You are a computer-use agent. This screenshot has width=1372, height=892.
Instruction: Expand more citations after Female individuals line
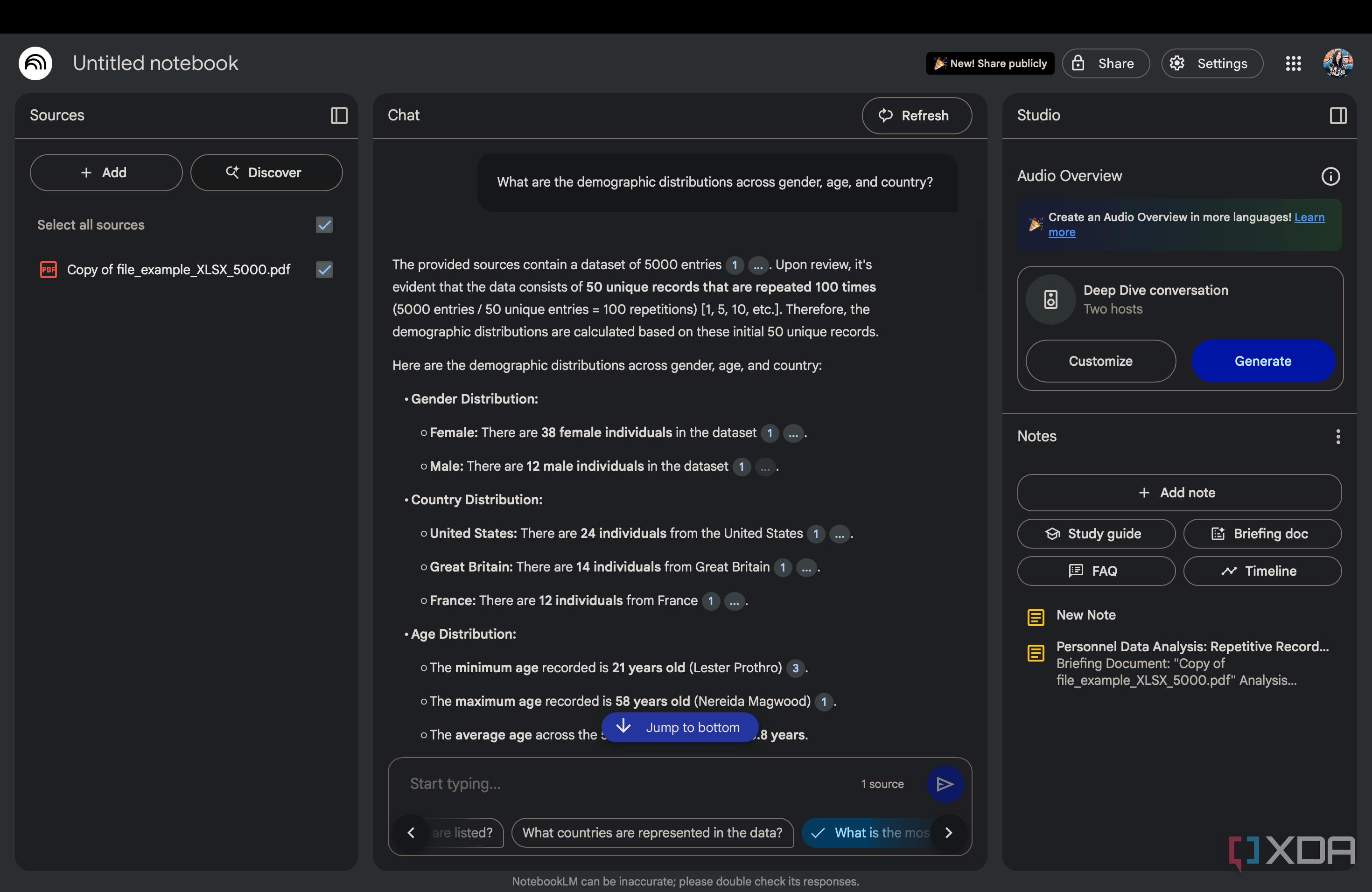(x=793, y=433)
